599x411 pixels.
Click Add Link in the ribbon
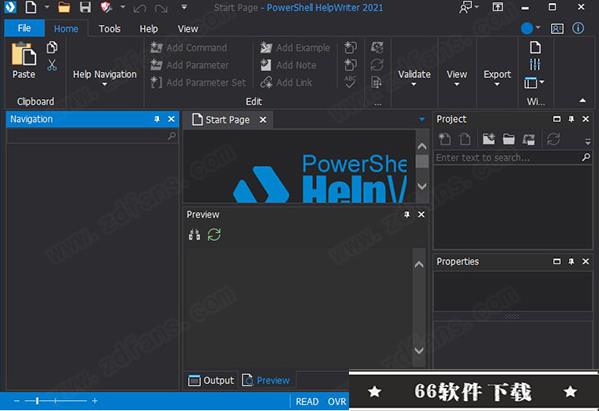(x=286, y=83)
